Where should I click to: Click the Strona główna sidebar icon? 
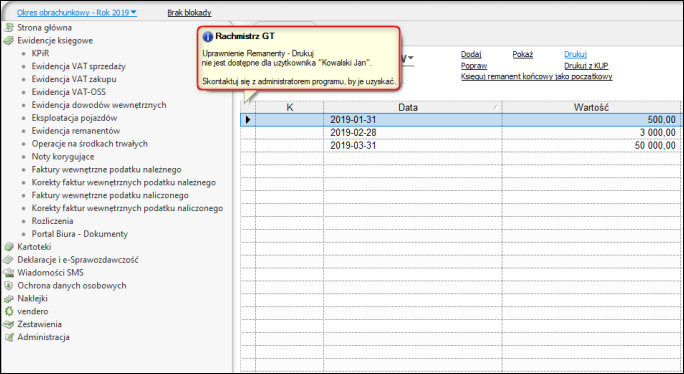point(9,27)
